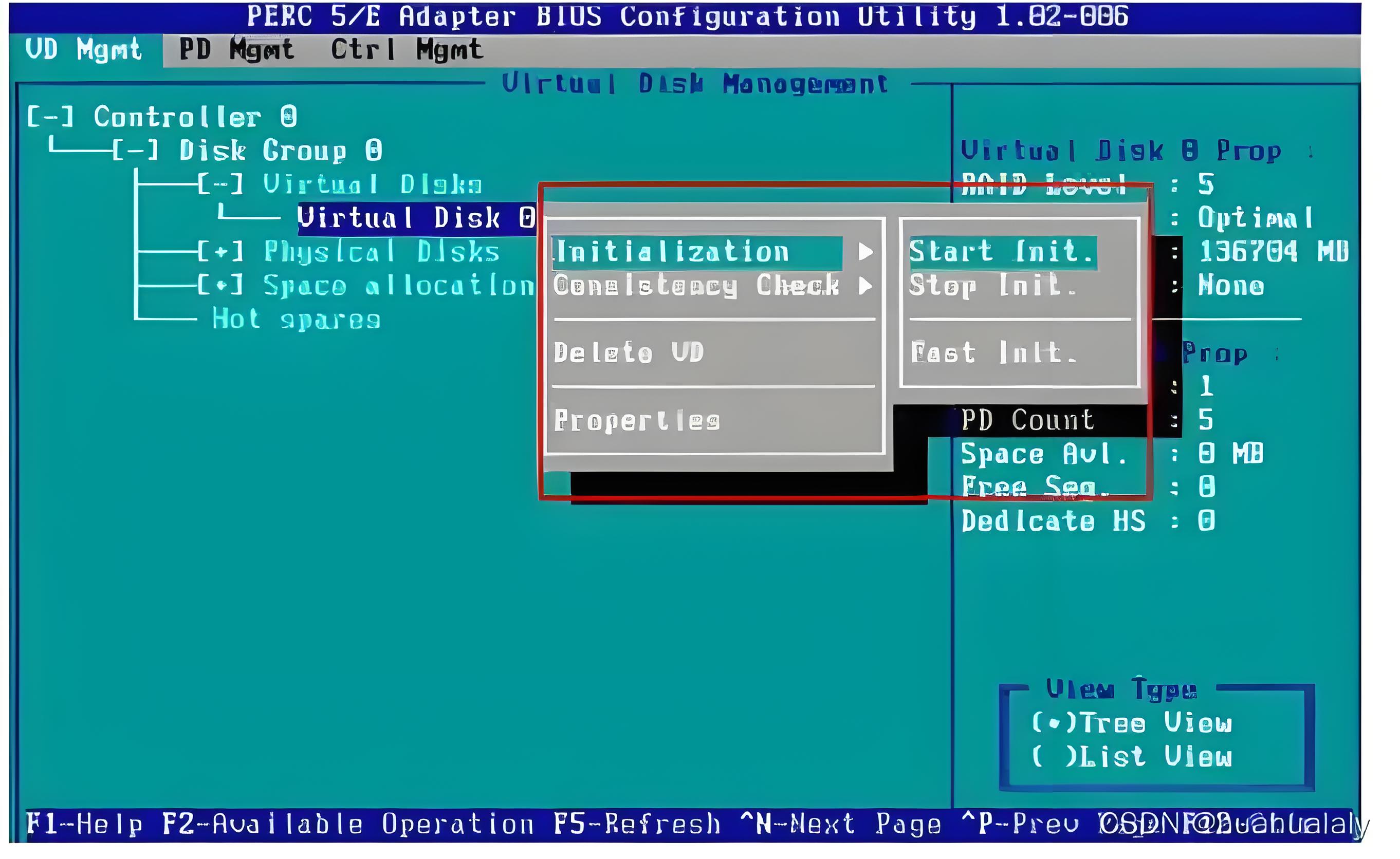Switch to the PD Mgmt tab
The width and height of the screenshot is (1400, 859).
[236, 49]
